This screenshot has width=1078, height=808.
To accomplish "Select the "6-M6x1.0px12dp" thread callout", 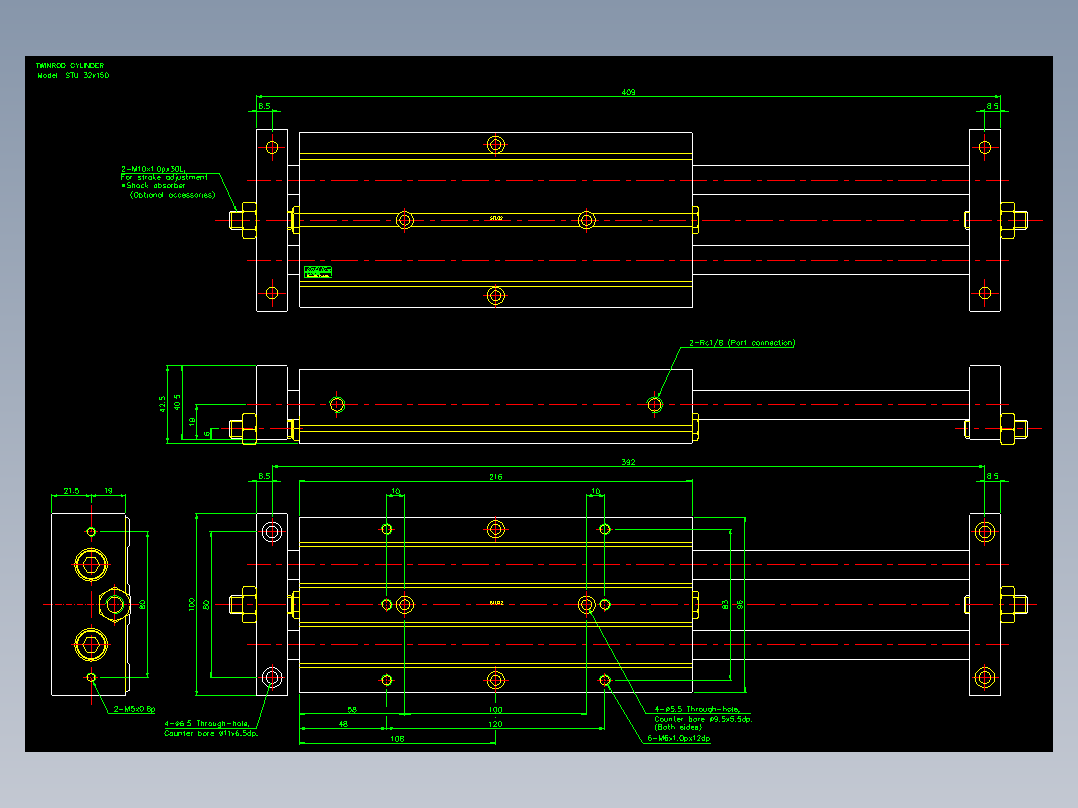I will click(679, 739).
